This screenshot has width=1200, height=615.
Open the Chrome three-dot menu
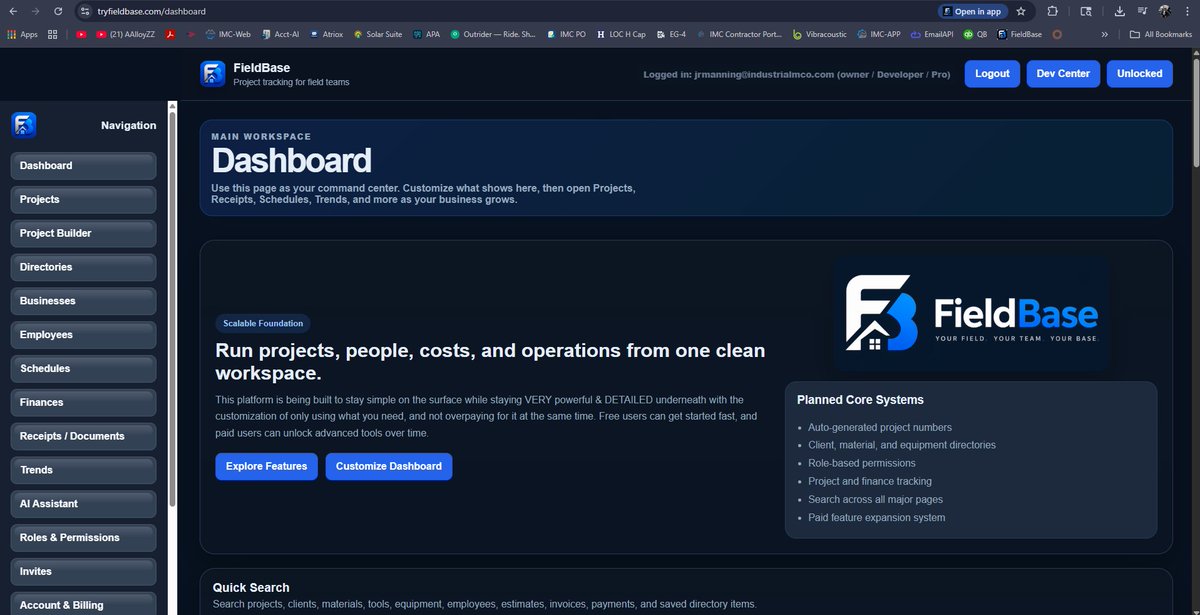coord(1188,11)
